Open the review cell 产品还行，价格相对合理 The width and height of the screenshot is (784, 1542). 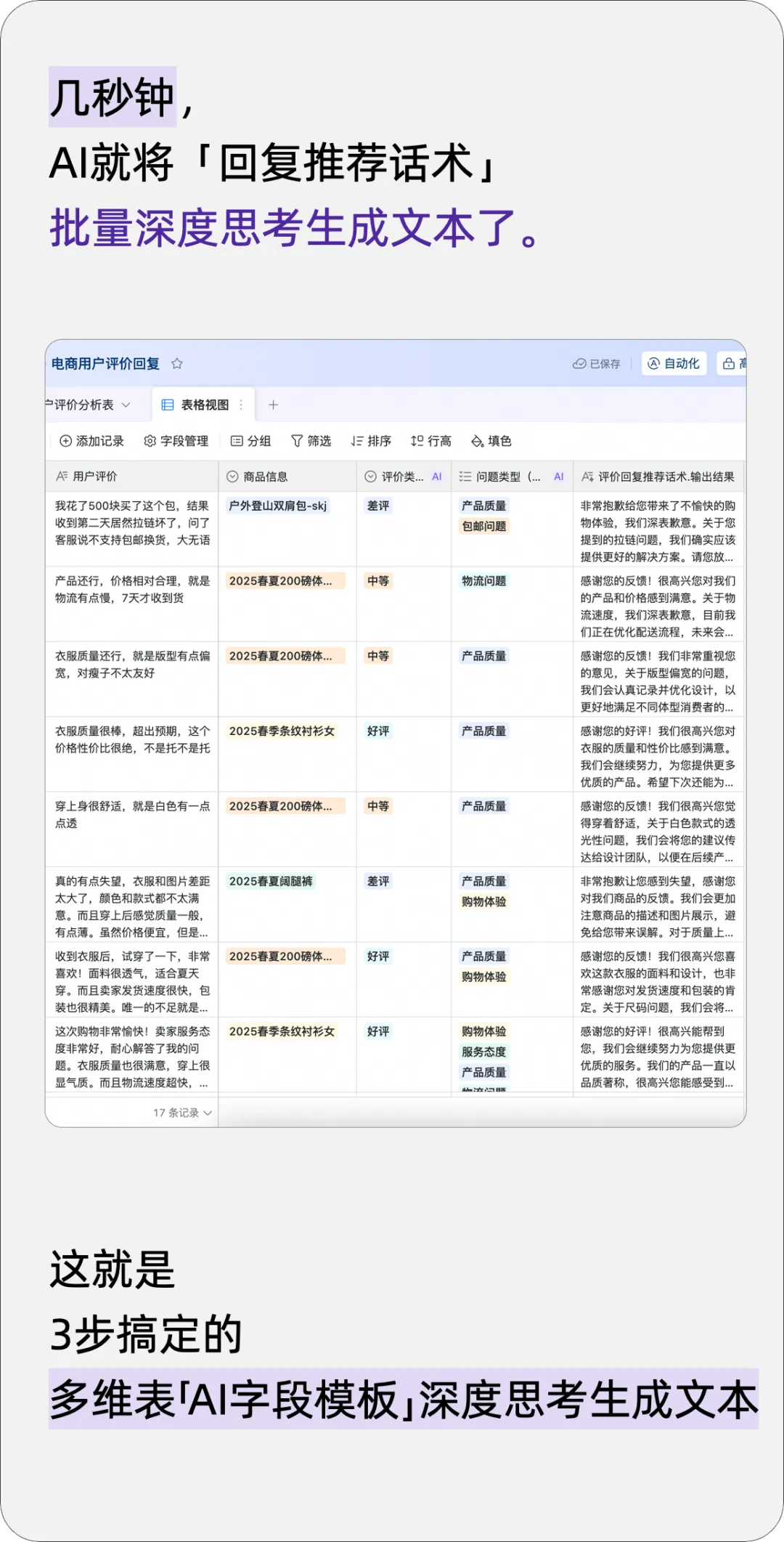click(131, 604)
